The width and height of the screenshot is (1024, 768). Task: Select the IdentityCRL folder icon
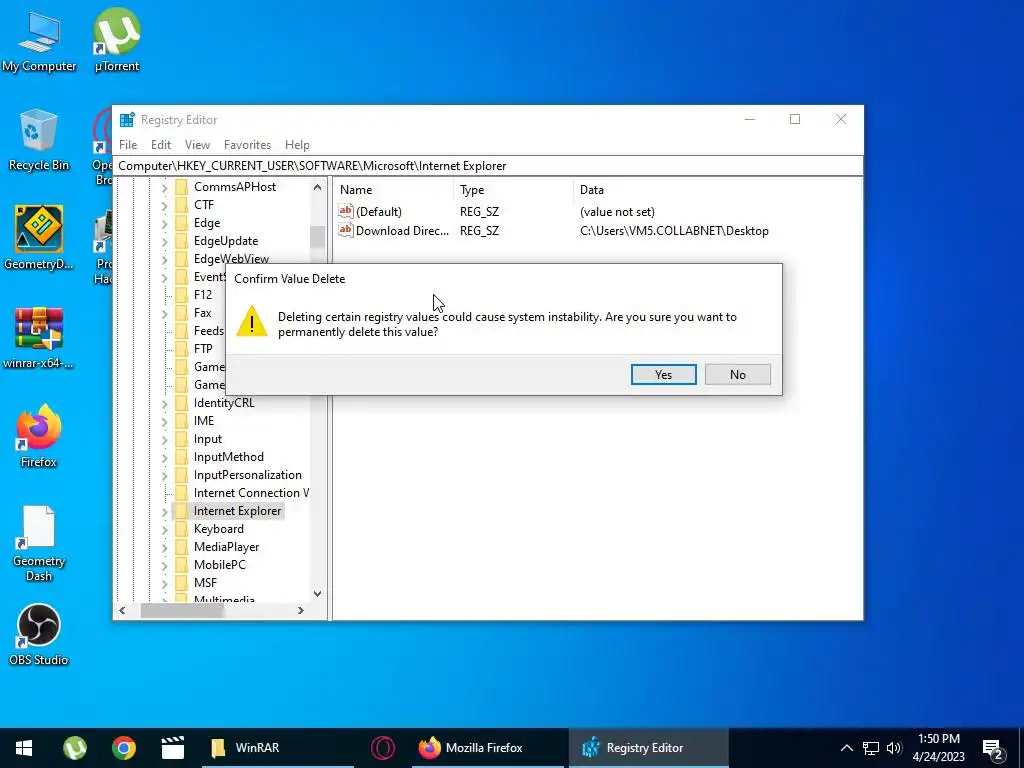coord(181,403)
